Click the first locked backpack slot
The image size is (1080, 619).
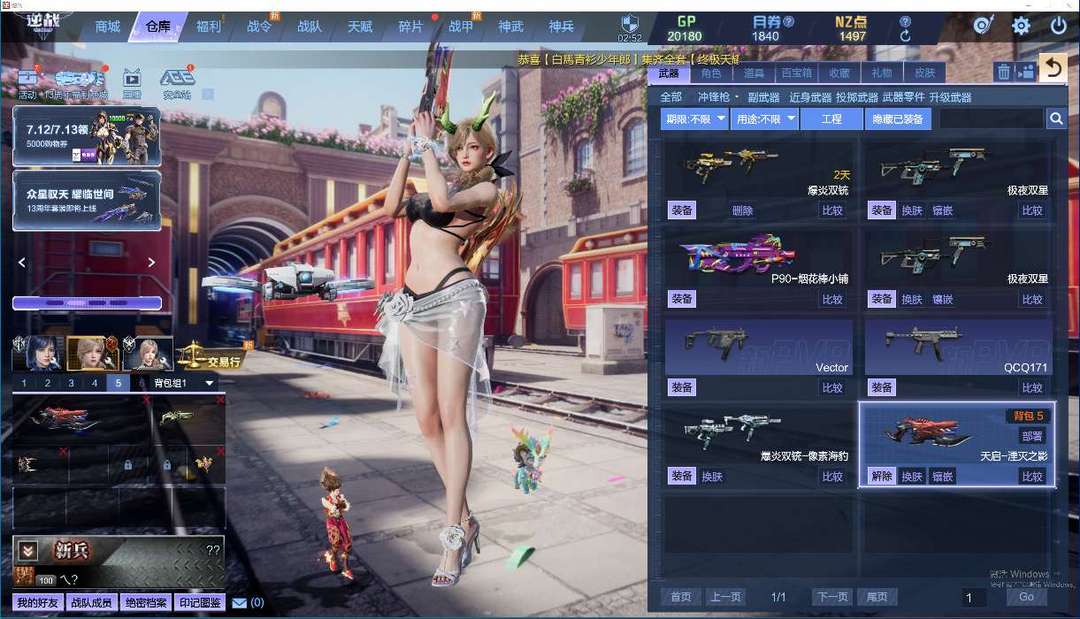pos(127,465)
